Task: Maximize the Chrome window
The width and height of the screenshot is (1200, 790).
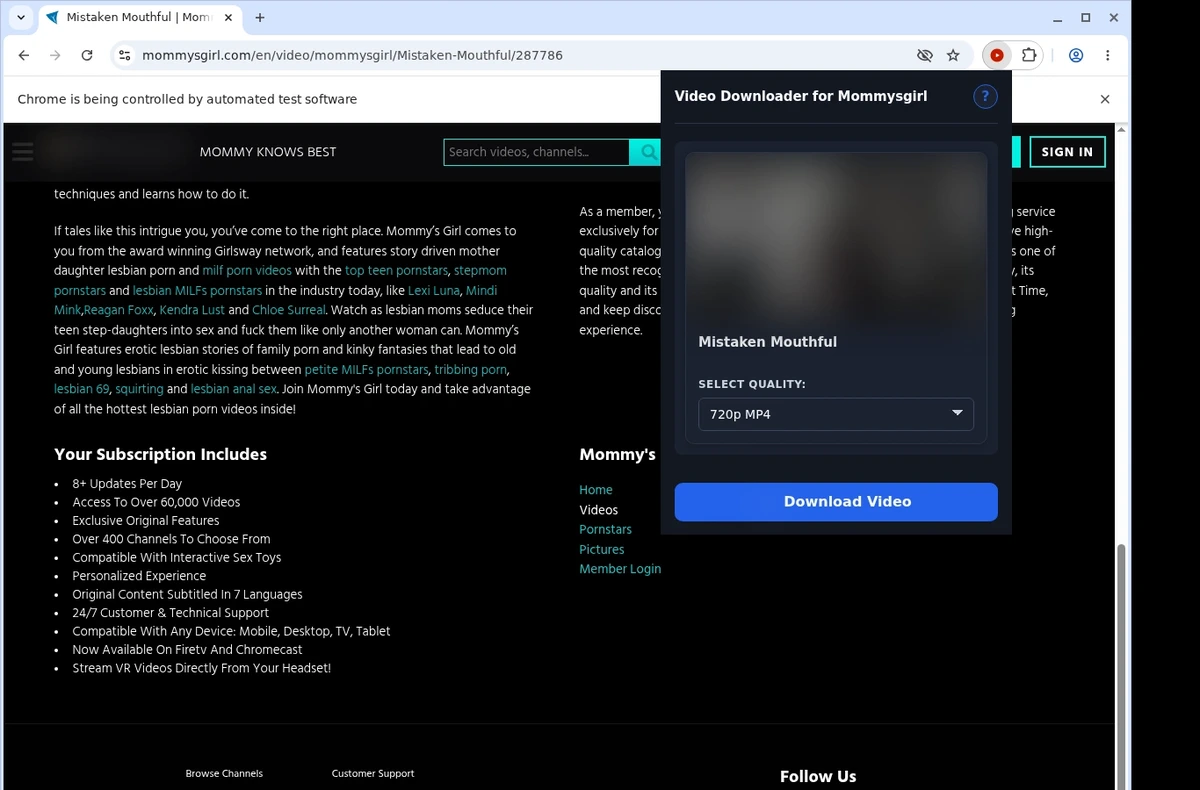Action: (1086, 17)
